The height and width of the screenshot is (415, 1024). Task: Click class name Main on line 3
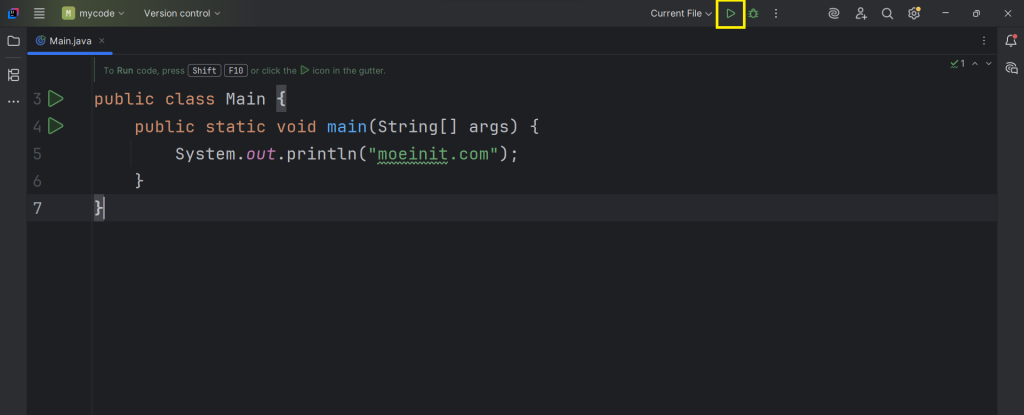pyautogui.click(x=246, y=99)
